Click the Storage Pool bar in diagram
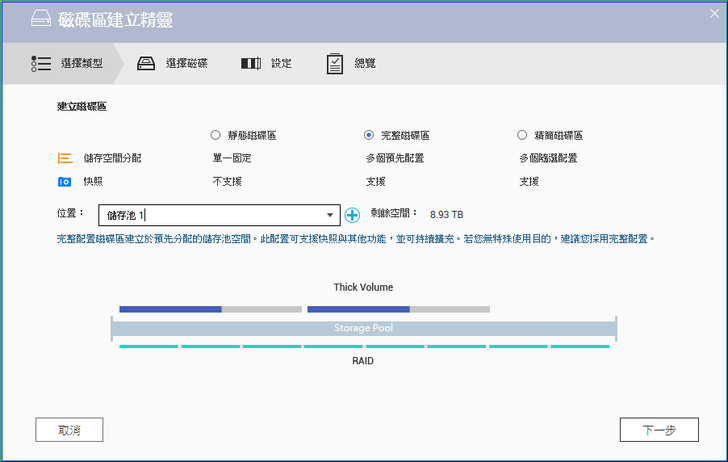The image size is (728, 462). pos(363,328)
